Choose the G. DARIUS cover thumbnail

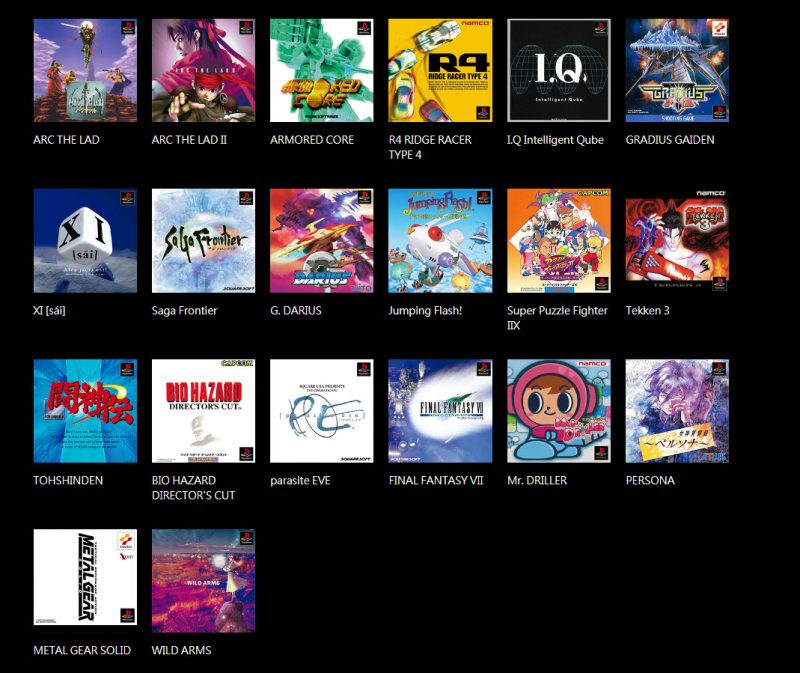pyautogui.click(x=322, y=241)
